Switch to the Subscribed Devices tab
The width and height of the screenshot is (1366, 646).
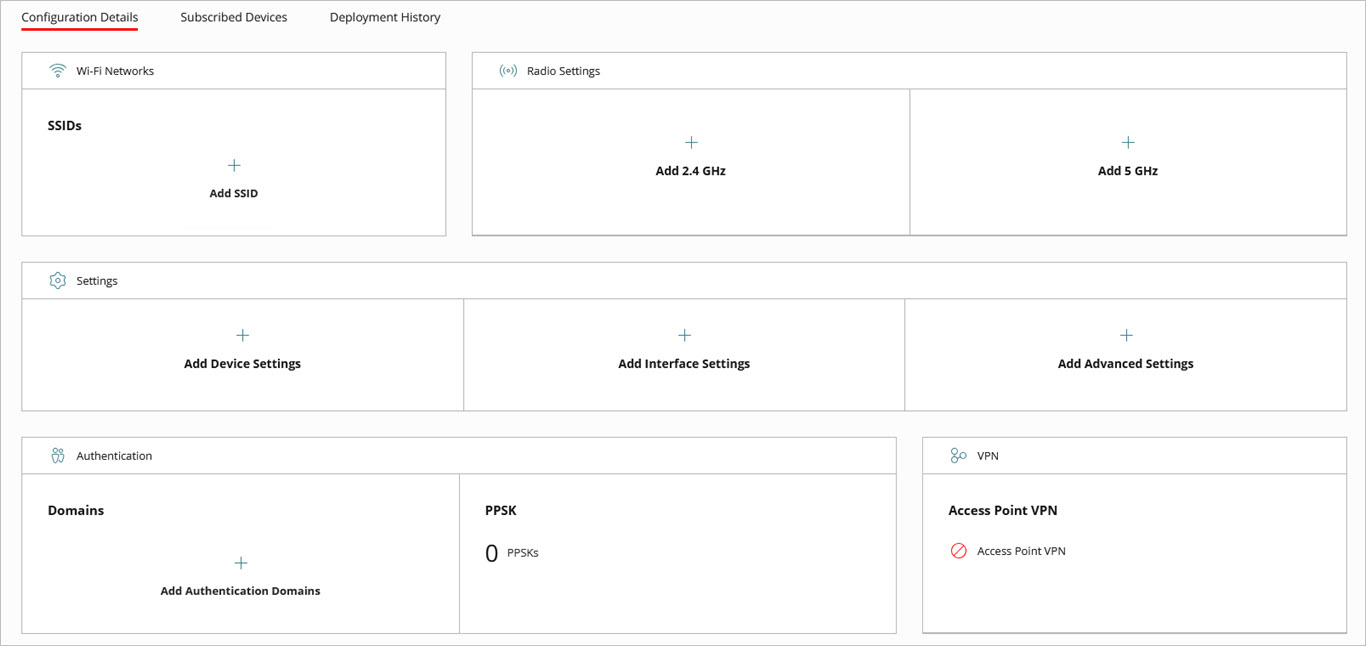(233, 17)
